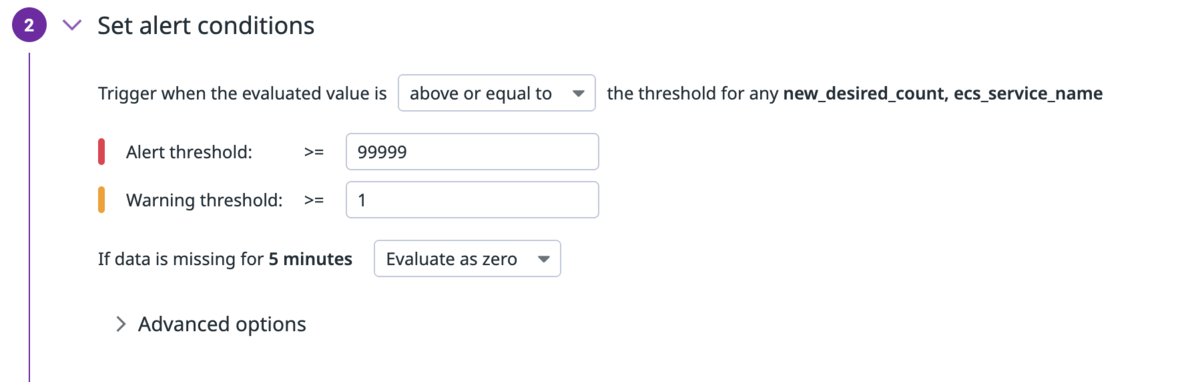This screenshot has height=382, width=1200.
Task: Click the orange warning severity color bar
Action: coord(102,200)
